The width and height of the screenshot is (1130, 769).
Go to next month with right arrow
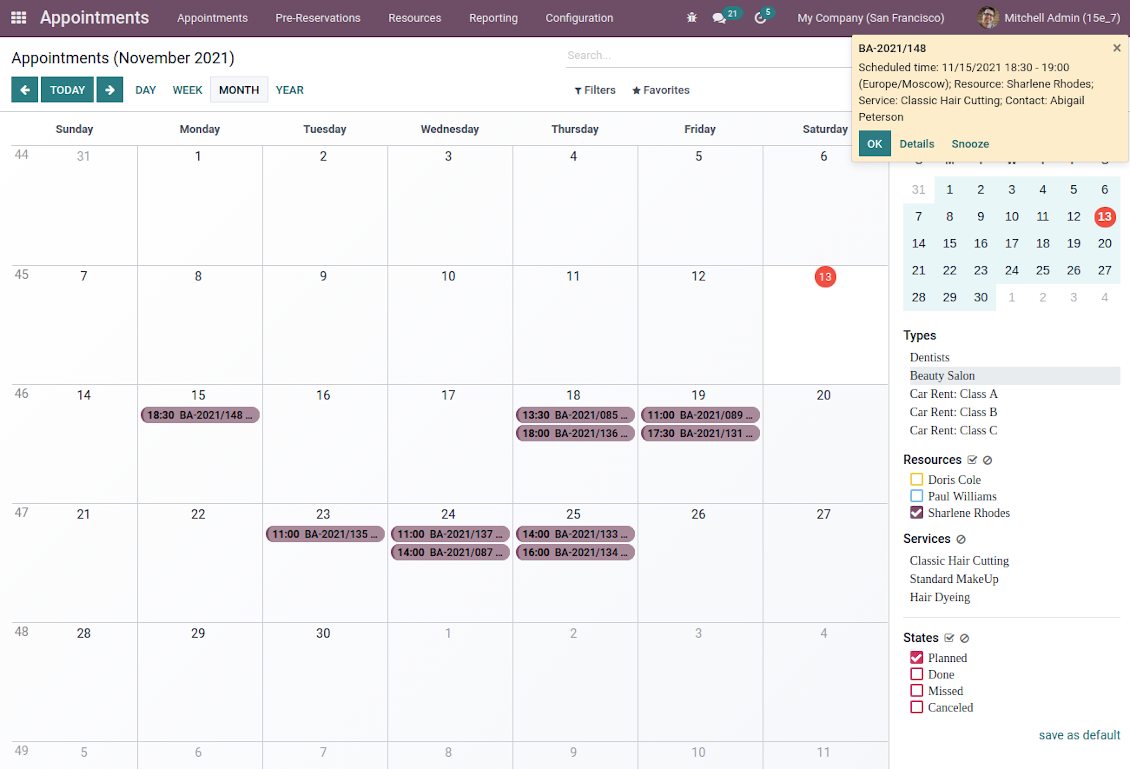110,90
